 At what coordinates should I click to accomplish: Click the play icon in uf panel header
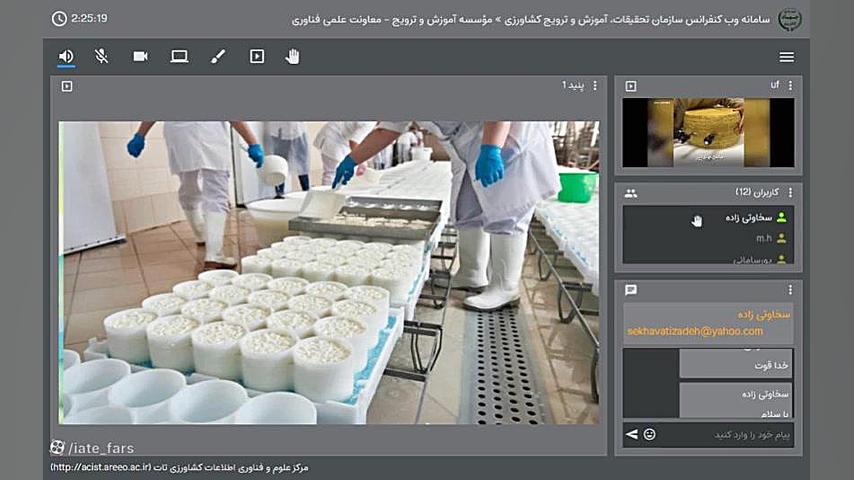pos(631,86)
